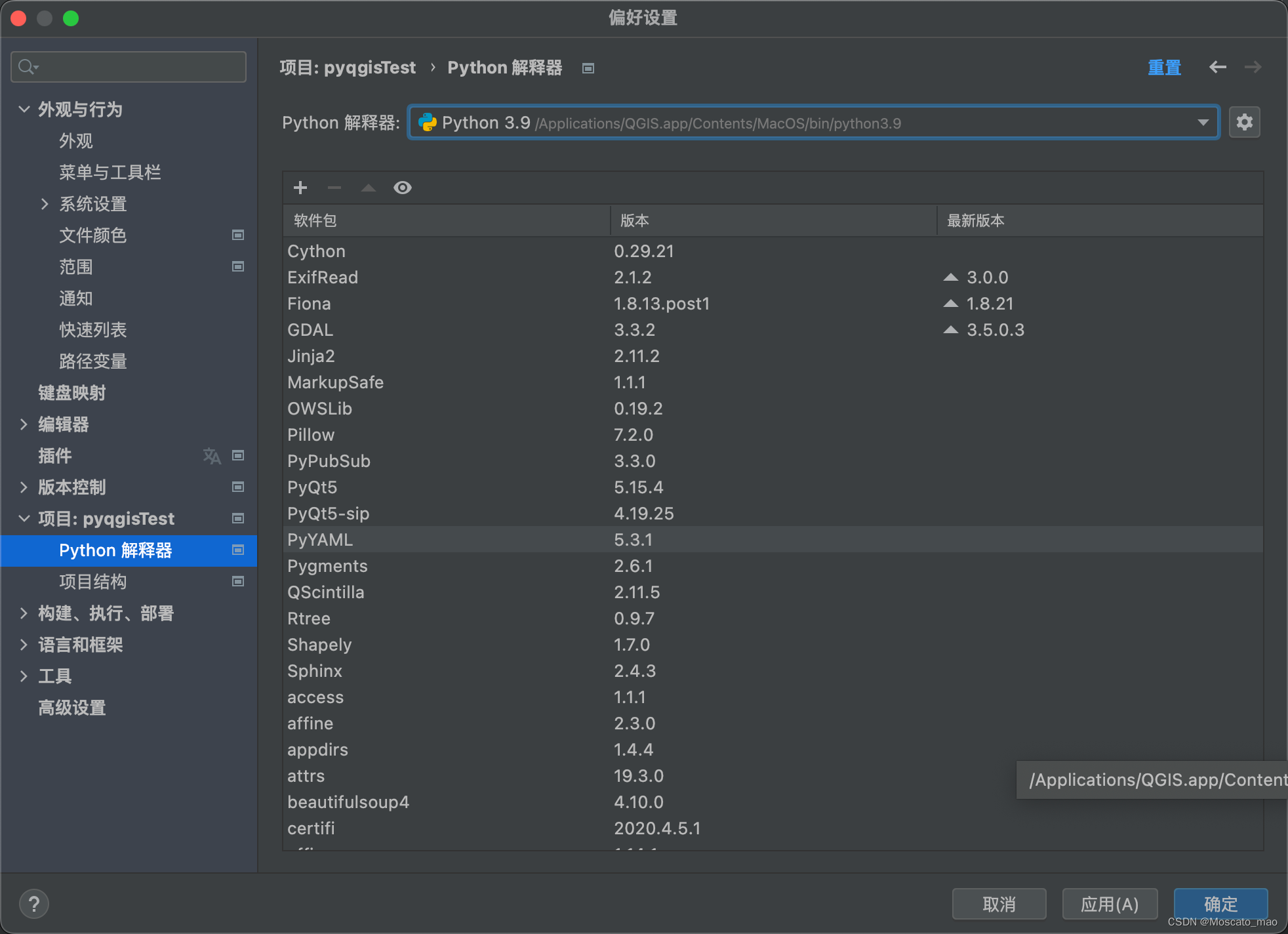
Task: Click project-scope icon in 文件颜色 row
Action: point(238,235)
